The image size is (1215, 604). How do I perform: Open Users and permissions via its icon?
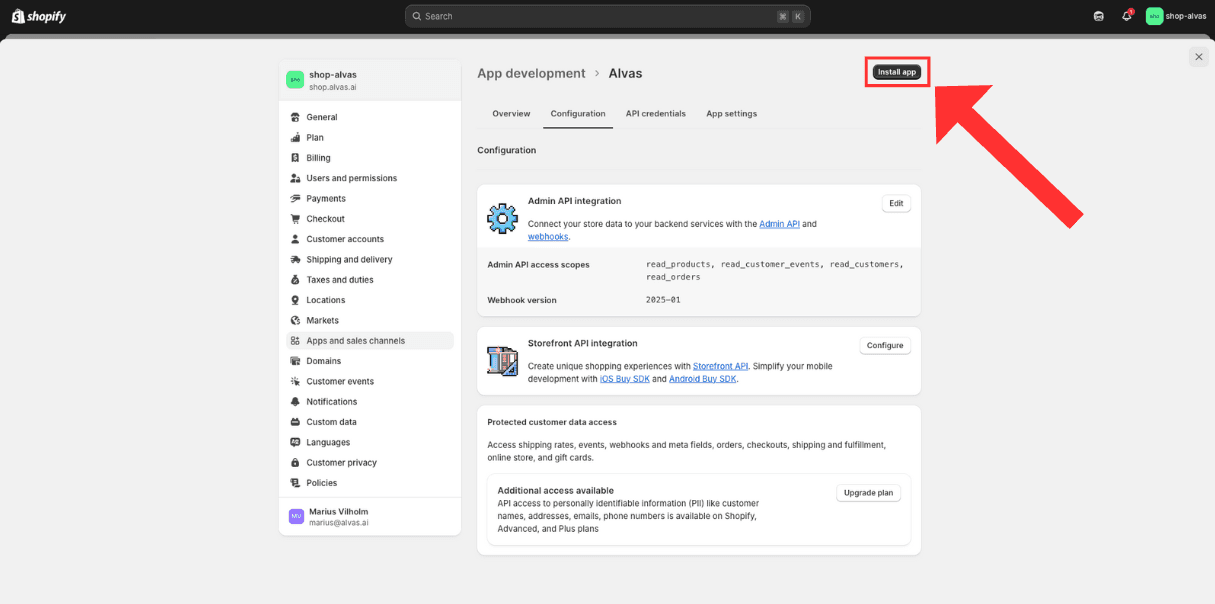(295, 178)
